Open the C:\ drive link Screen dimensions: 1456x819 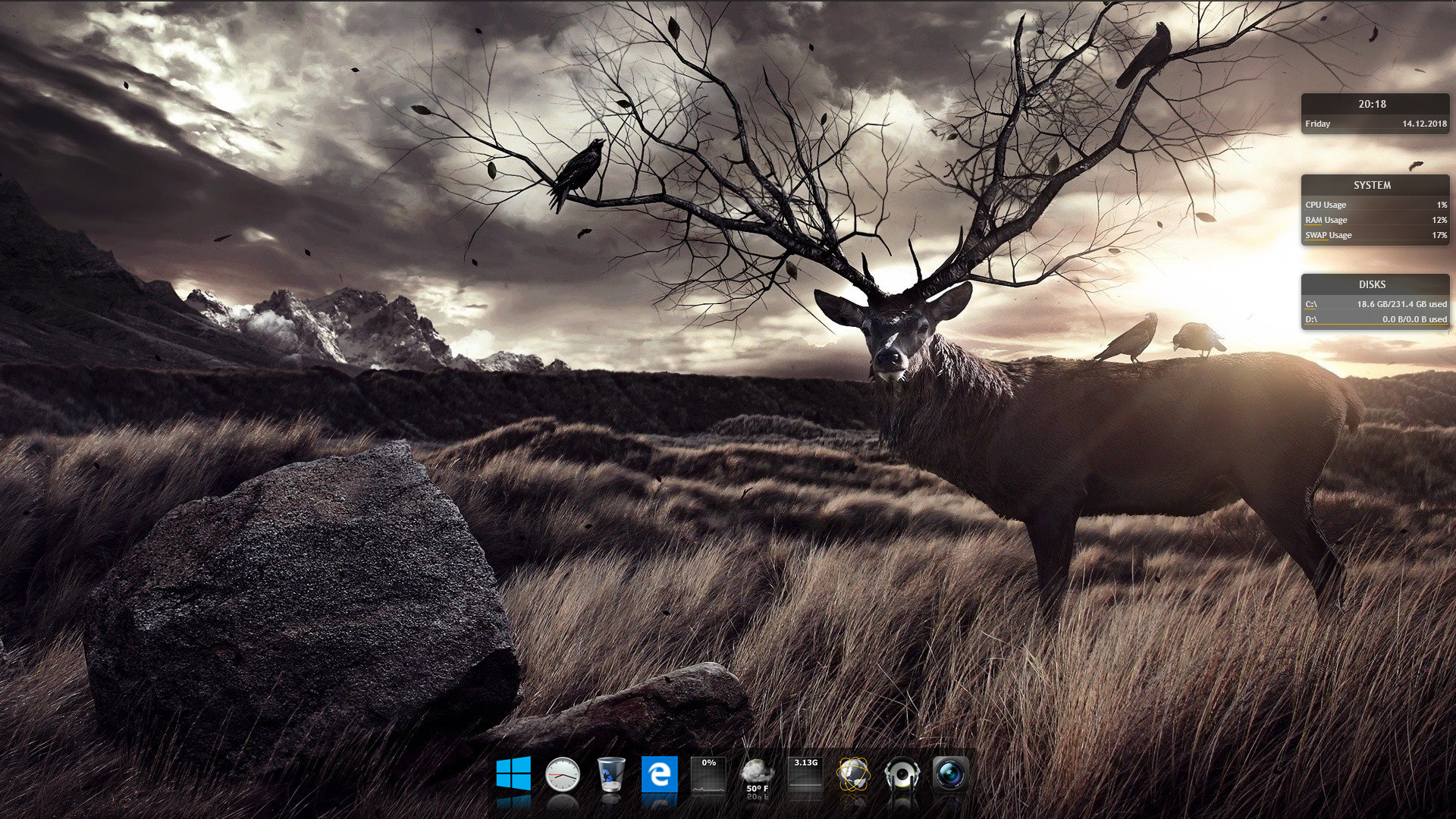(x=1311, y=304)
